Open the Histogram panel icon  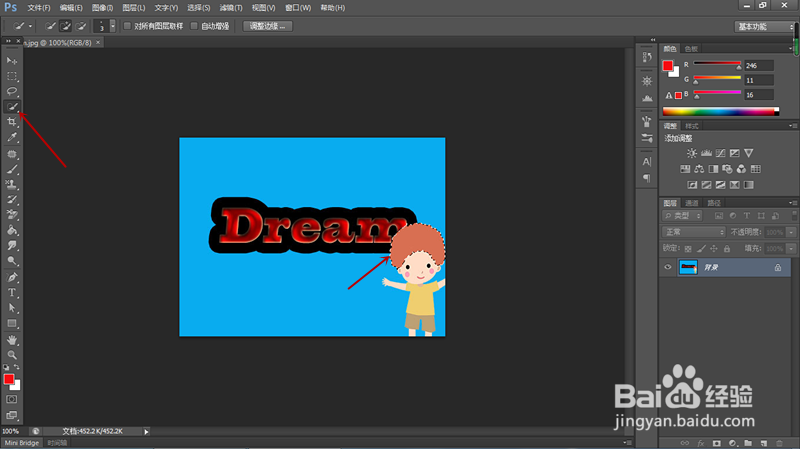647,97
